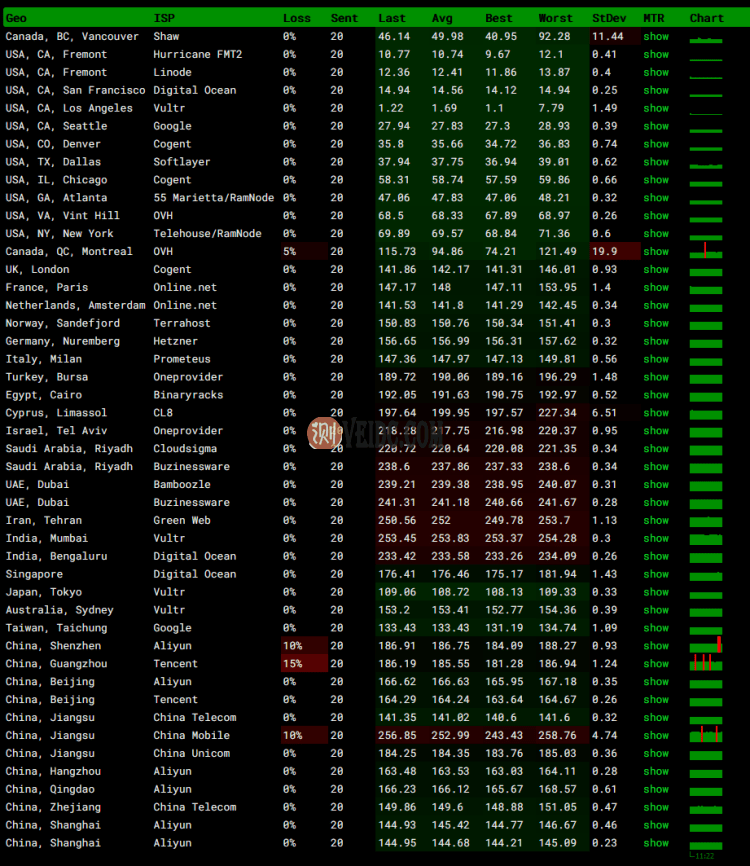The width and height of the screenshot is (750, 866).
Task: Click the ISP column header
Action: pos(164,18)
